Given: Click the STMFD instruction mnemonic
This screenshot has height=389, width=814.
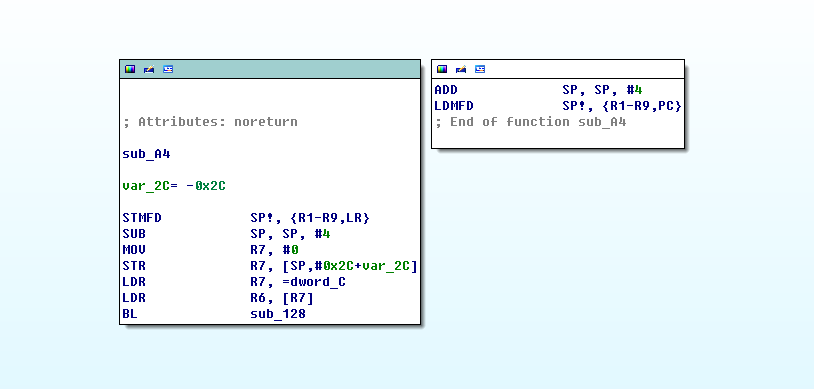Looking at the screenshot, I should [142, 218].
